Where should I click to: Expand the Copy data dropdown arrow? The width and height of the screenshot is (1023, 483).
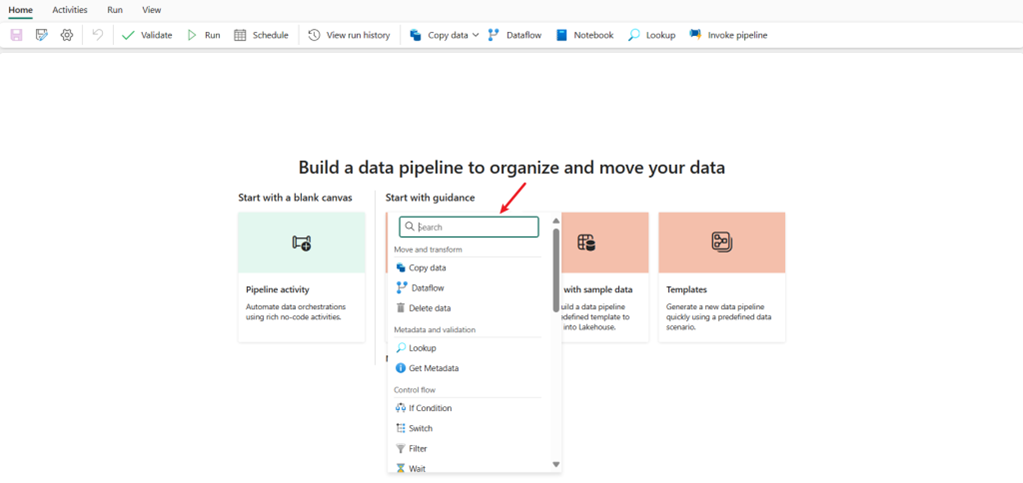(476, 35)
